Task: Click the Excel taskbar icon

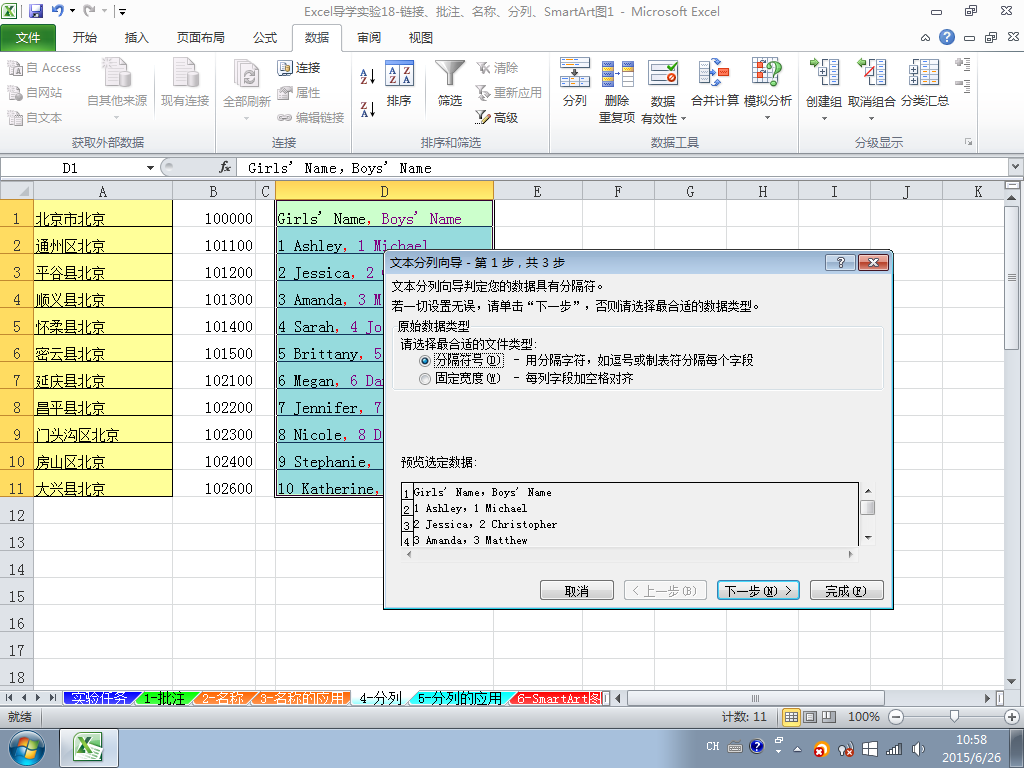Action: [89, 748]
